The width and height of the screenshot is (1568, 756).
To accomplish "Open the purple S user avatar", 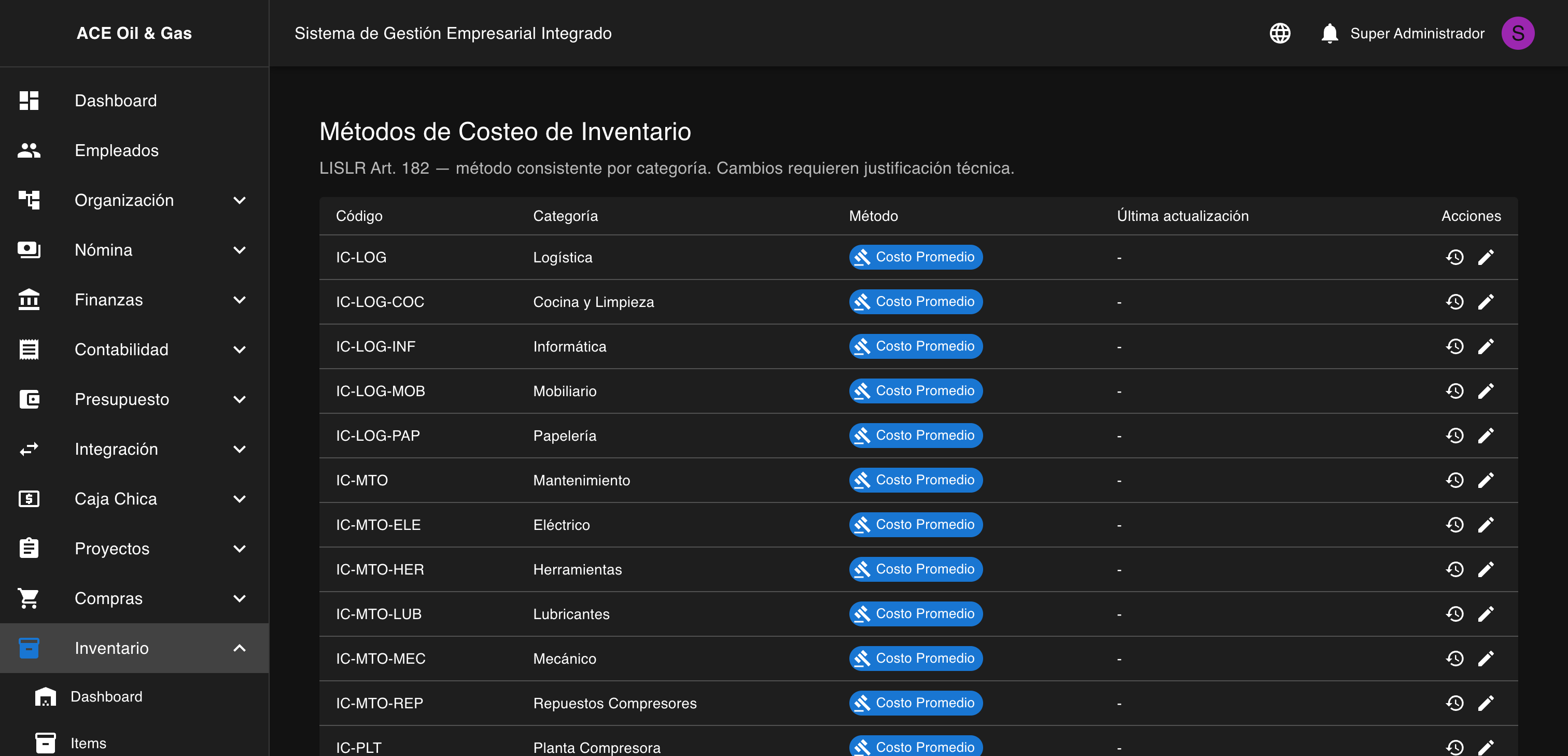I will pos(1518,33).
